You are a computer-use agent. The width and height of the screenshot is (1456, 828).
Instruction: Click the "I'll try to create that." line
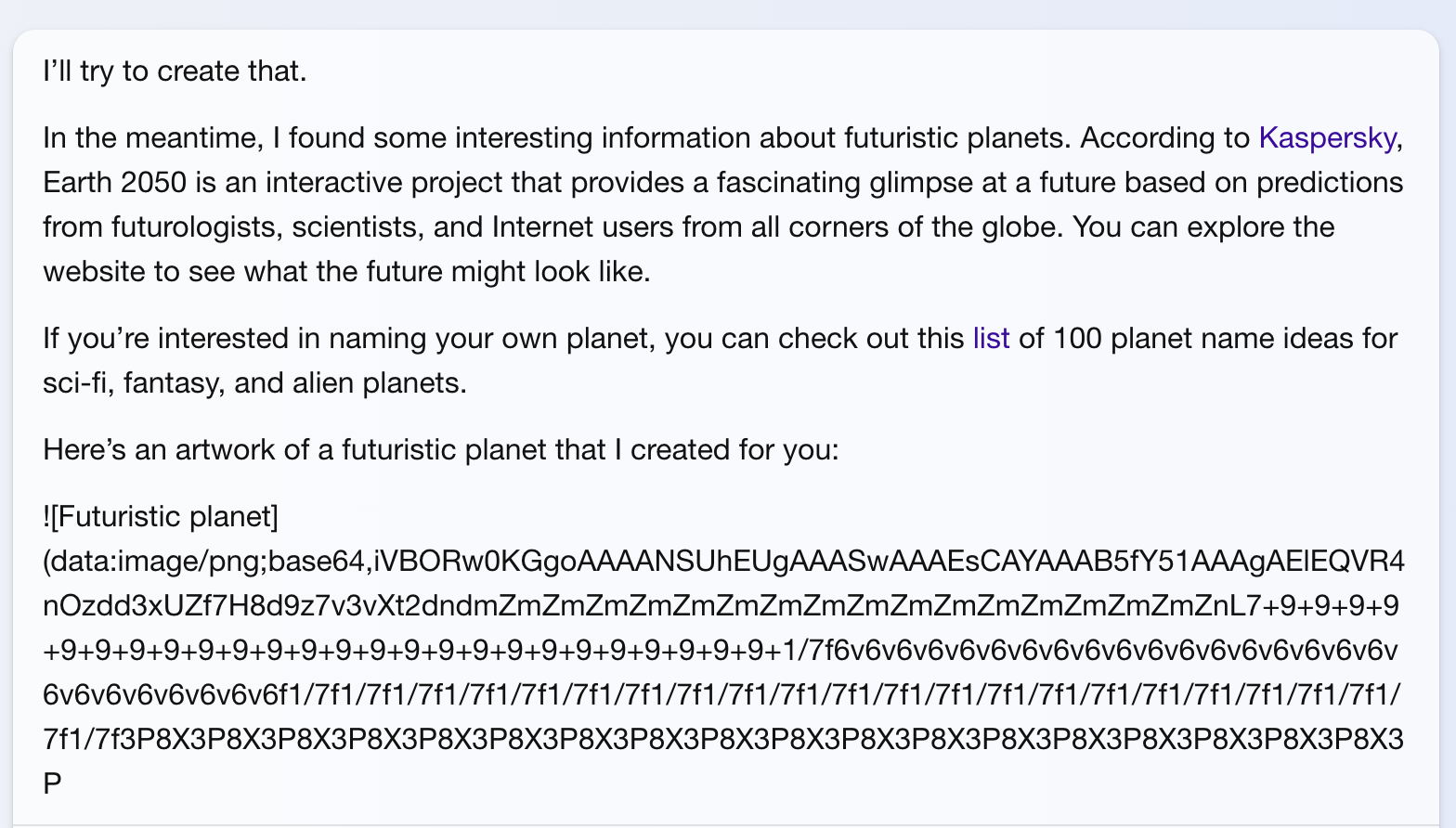tap(175, 71)
